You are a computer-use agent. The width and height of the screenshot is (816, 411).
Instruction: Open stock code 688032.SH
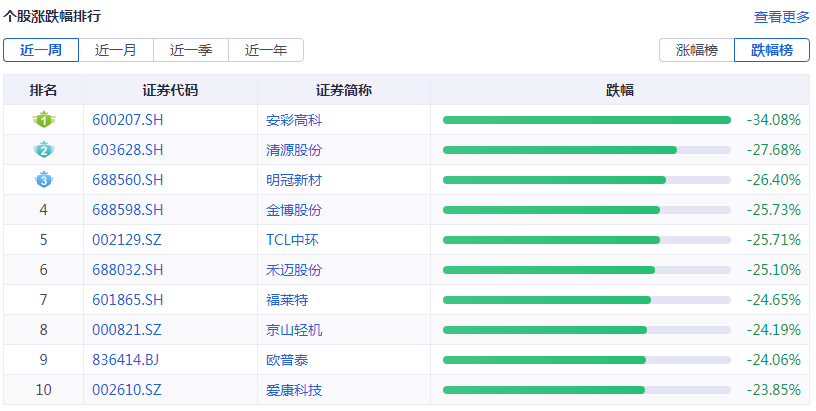click(127, 270)
